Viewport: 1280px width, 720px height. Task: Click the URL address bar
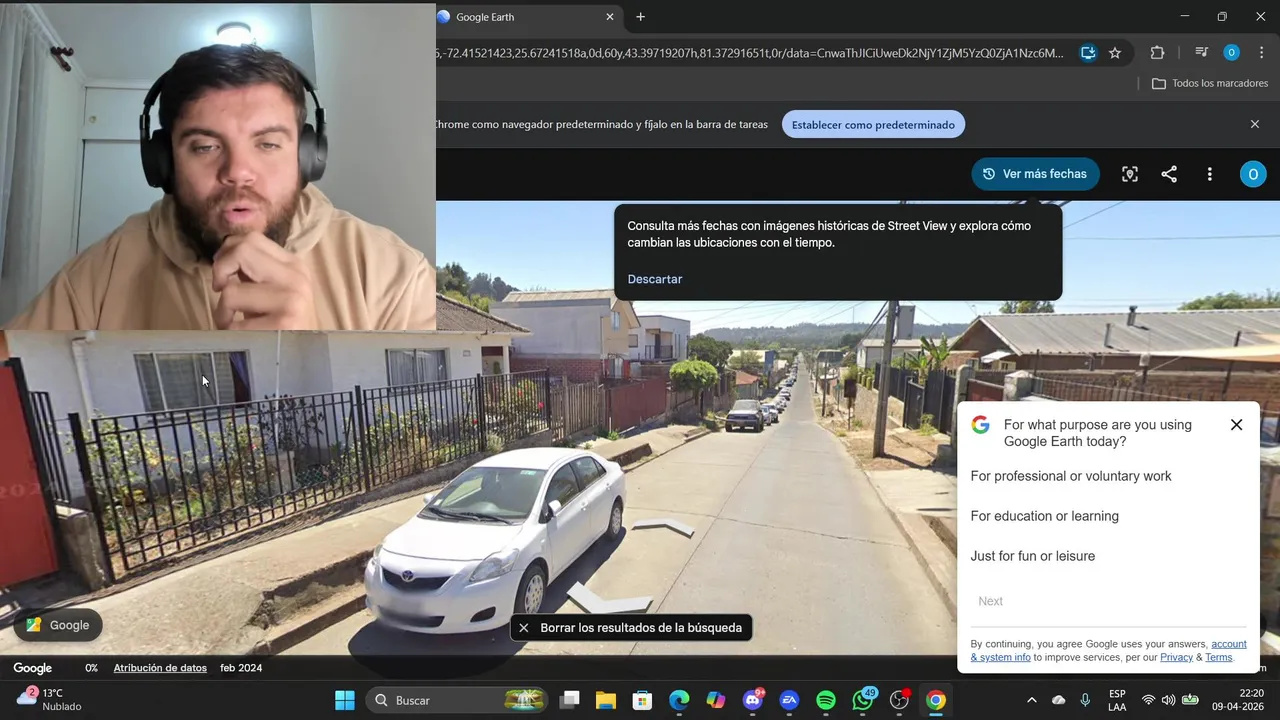coord(750,53)
